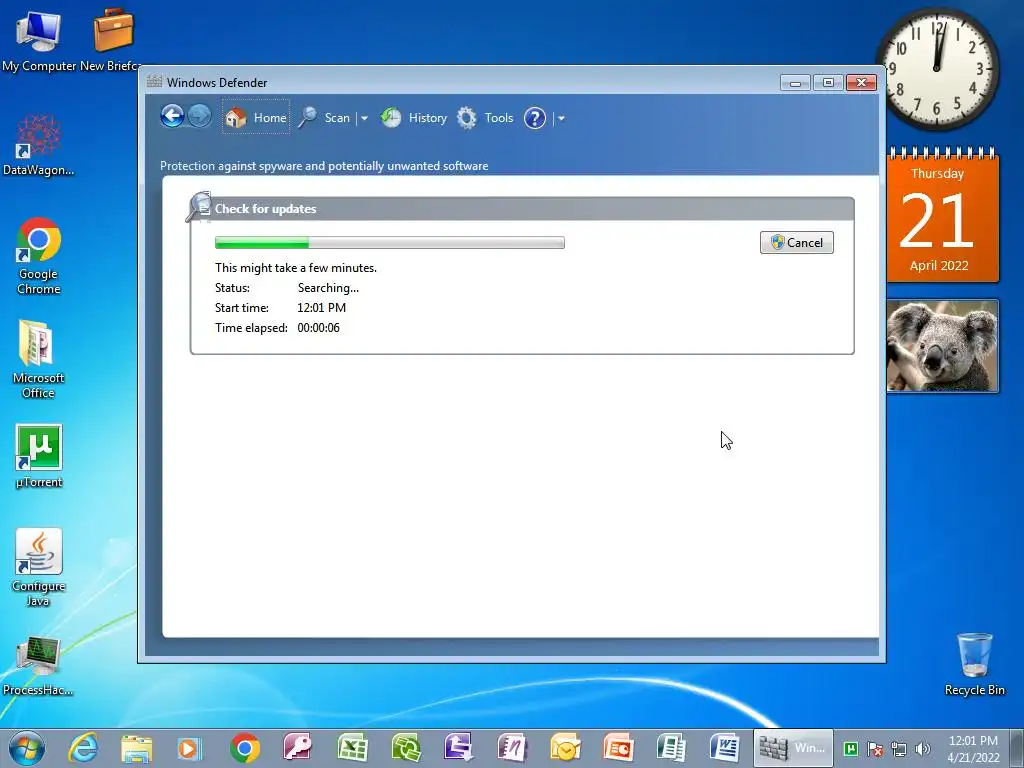Click the orange calendar gadget
Image resolution: width=1024 pixels, height=768 pixels.
pyautogui.click(x=942, y=216)
